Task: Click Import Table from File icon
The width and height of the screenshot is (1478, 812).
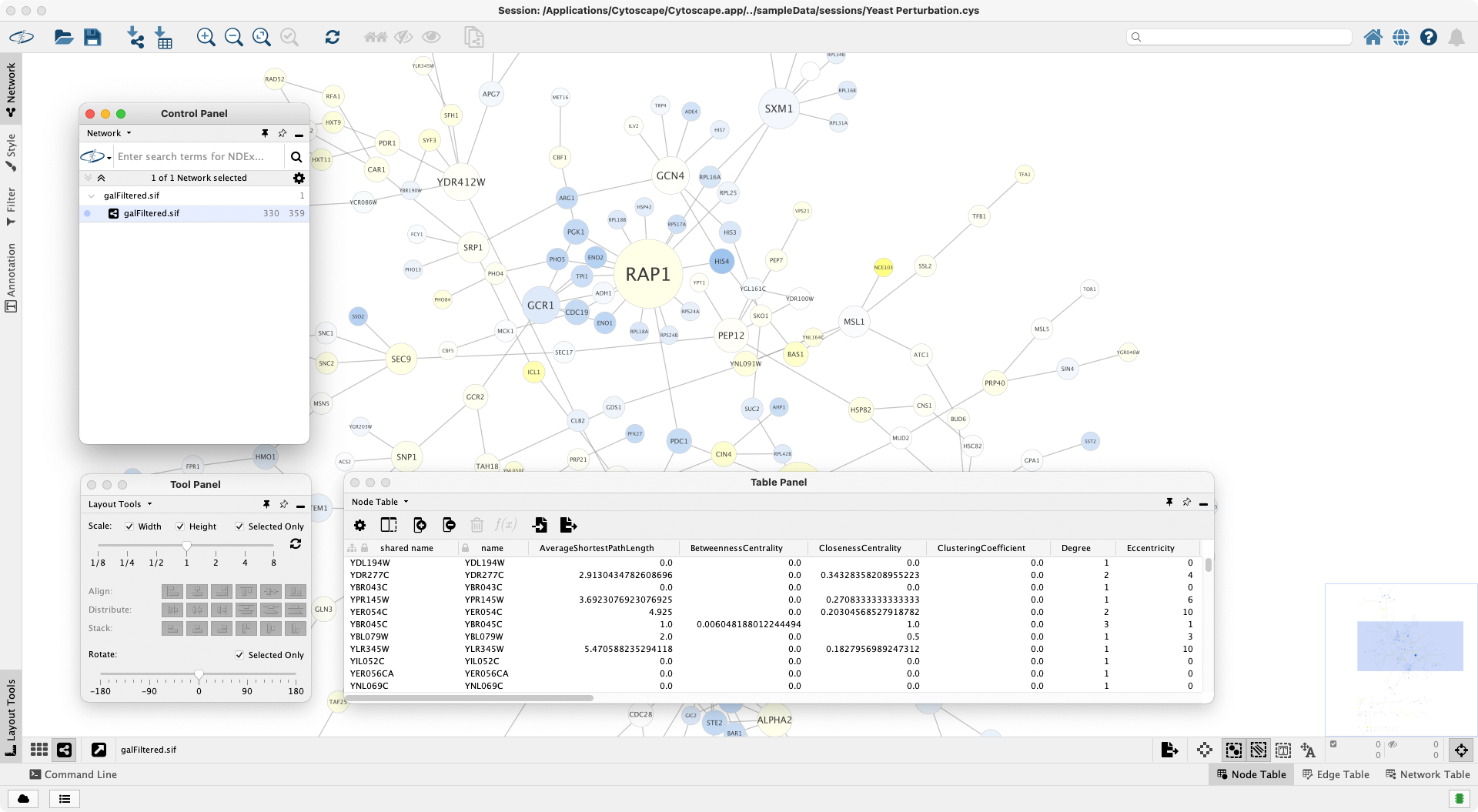Action: 164,37
